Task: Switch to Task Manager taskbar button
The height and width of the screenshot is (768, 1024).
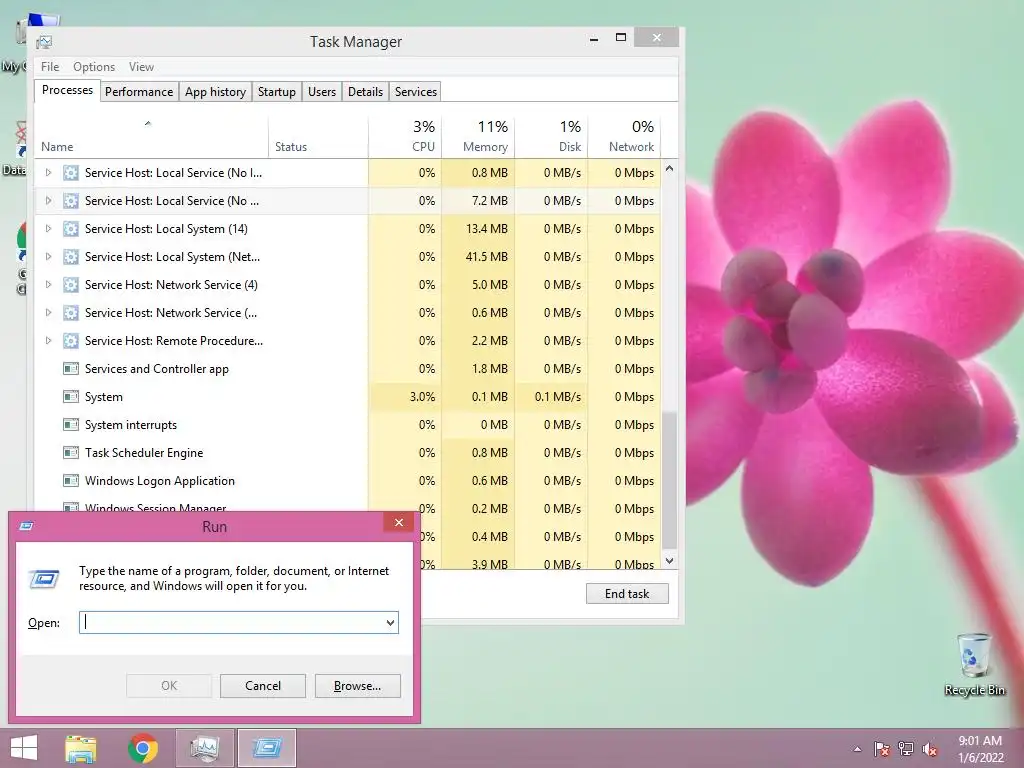Action: pyautogui.click(x=204, y=748)
